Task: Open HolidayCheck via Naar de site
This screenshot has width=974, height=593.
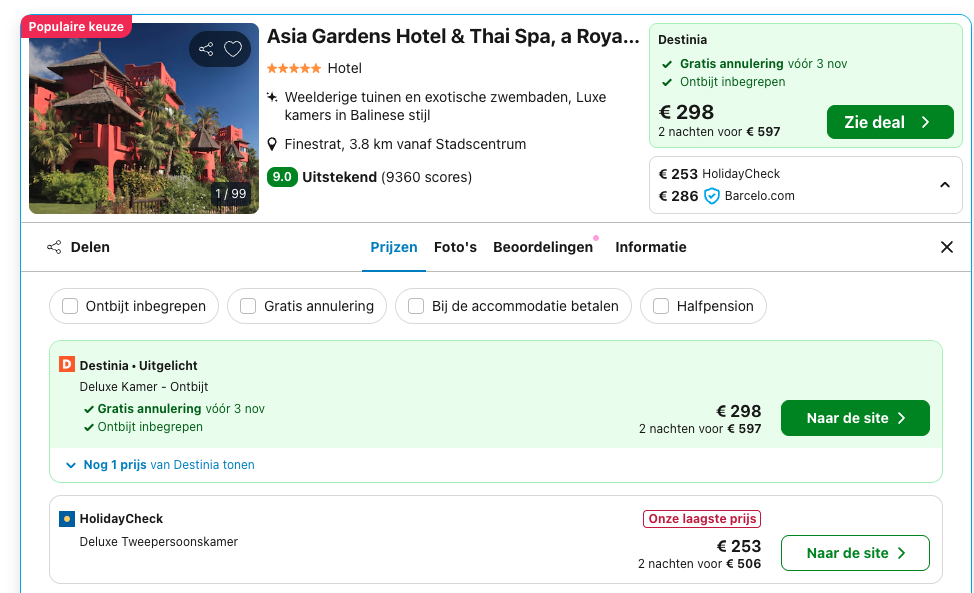Action: pyautogui.click(x=855, y=553)
